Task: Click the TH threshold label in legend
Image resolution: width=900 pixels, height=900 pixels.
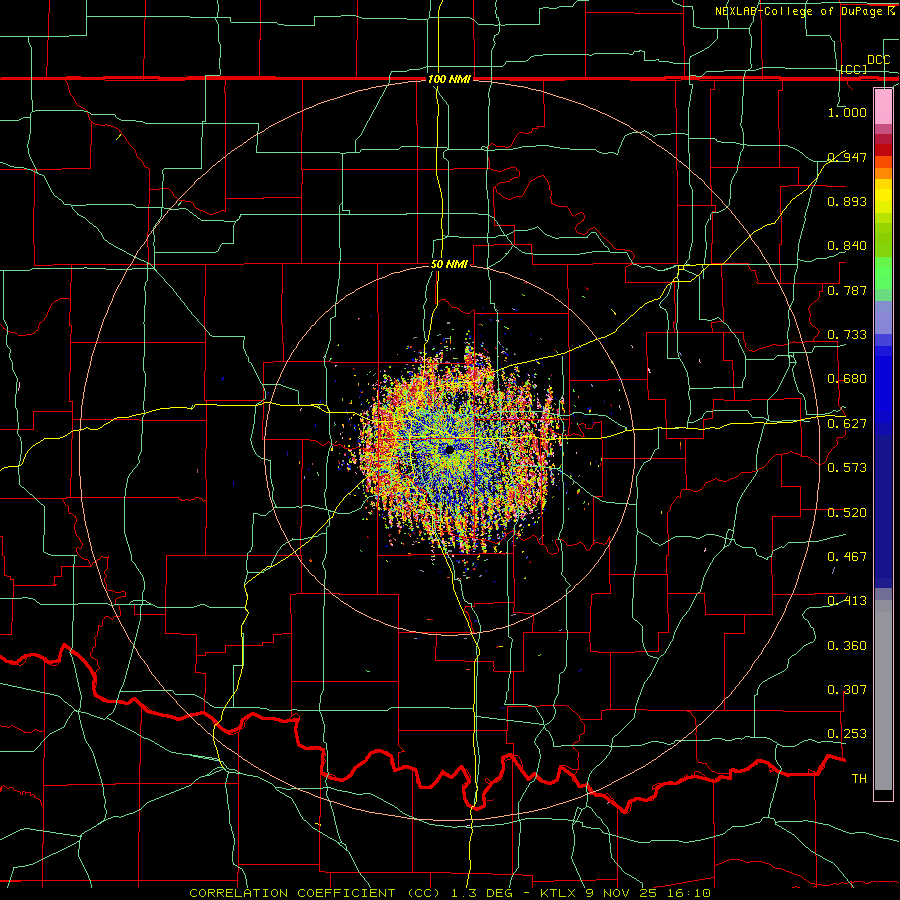Action: (x=859, y=779)
